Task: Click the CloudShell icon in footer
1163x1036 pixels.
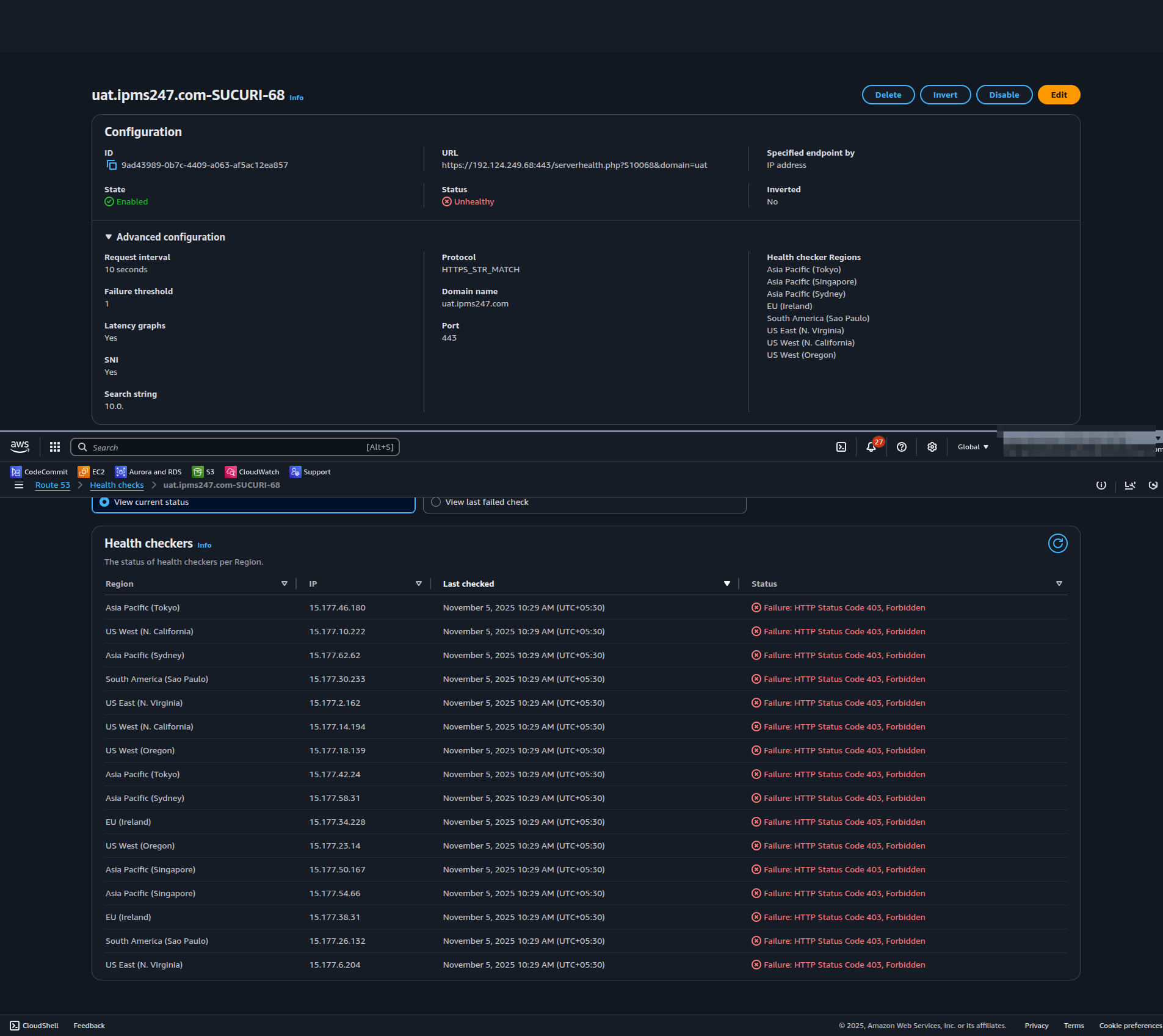Action: pyautogui.click(x=15, y=1026)
